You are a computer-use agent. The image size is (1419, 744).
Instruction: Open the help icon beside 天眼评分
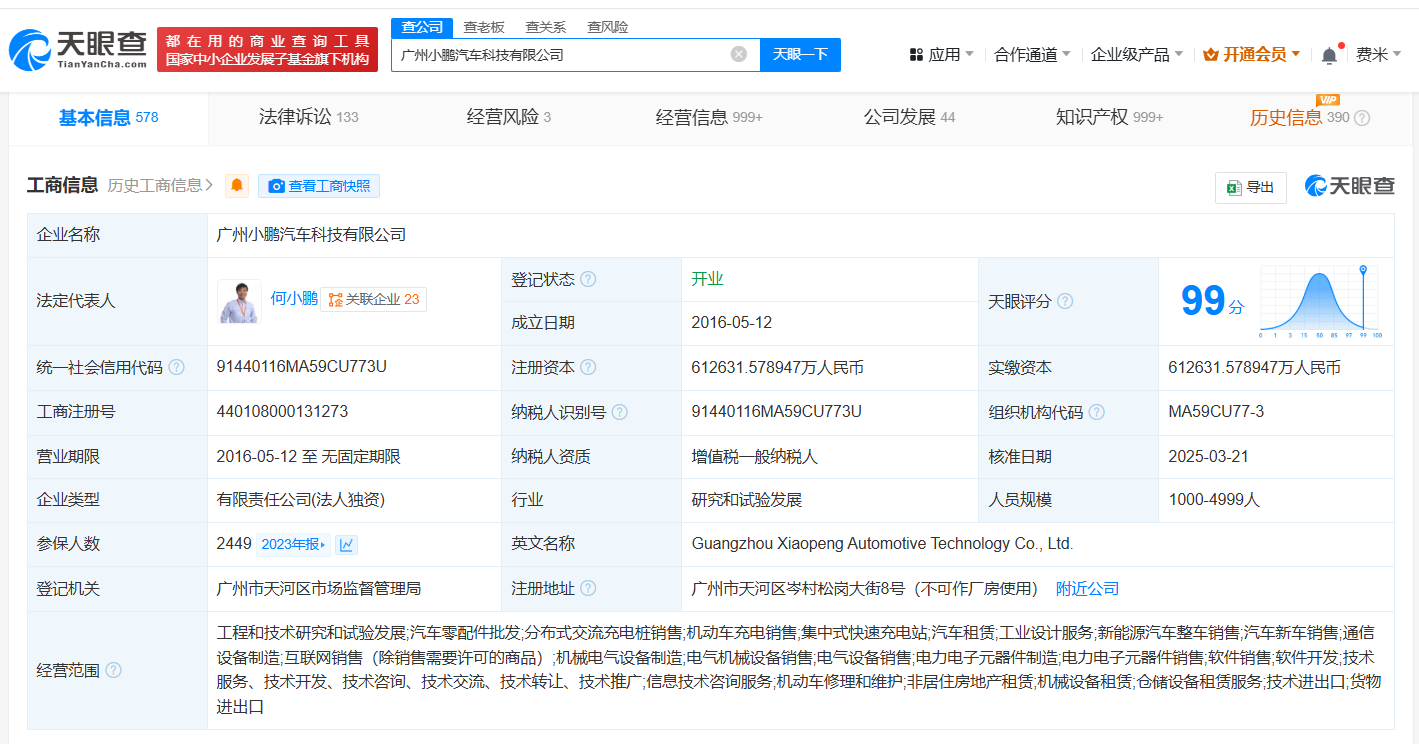(1065, 301)
